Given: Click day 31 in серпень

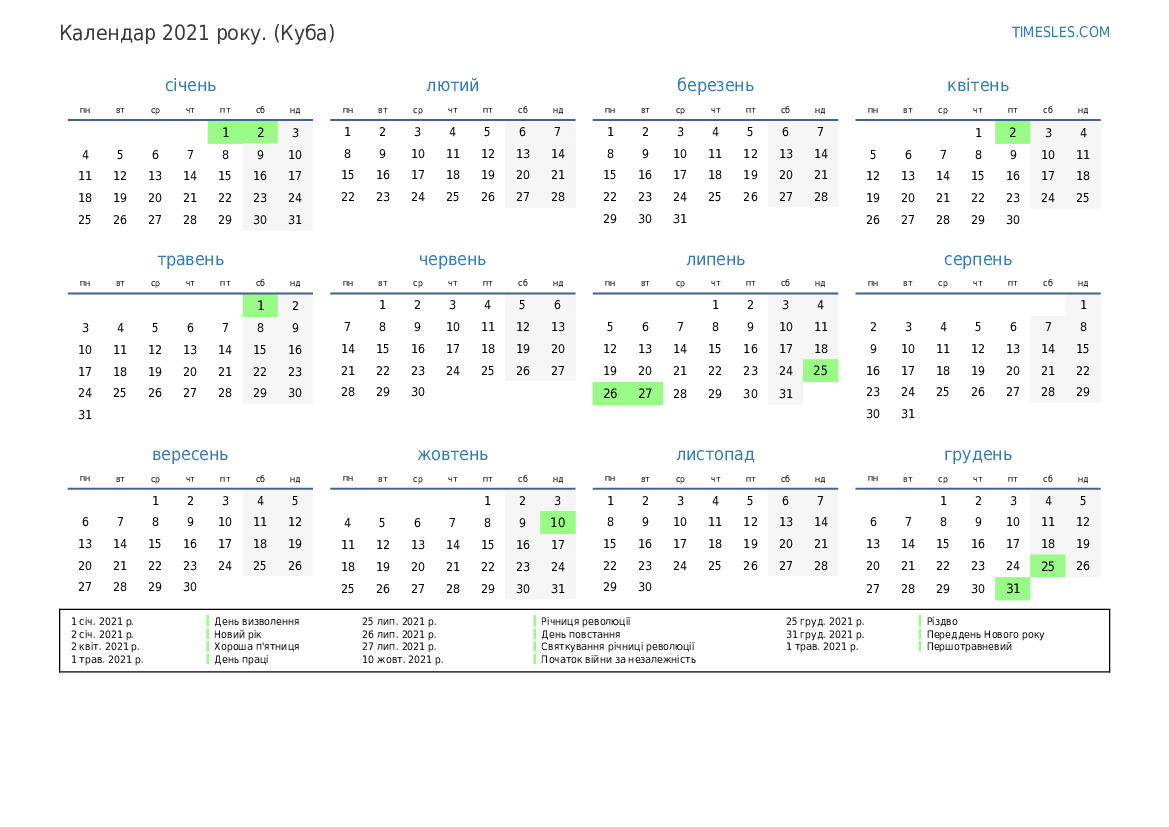Looking at the screenshot, I should click(x=907, y=414).
